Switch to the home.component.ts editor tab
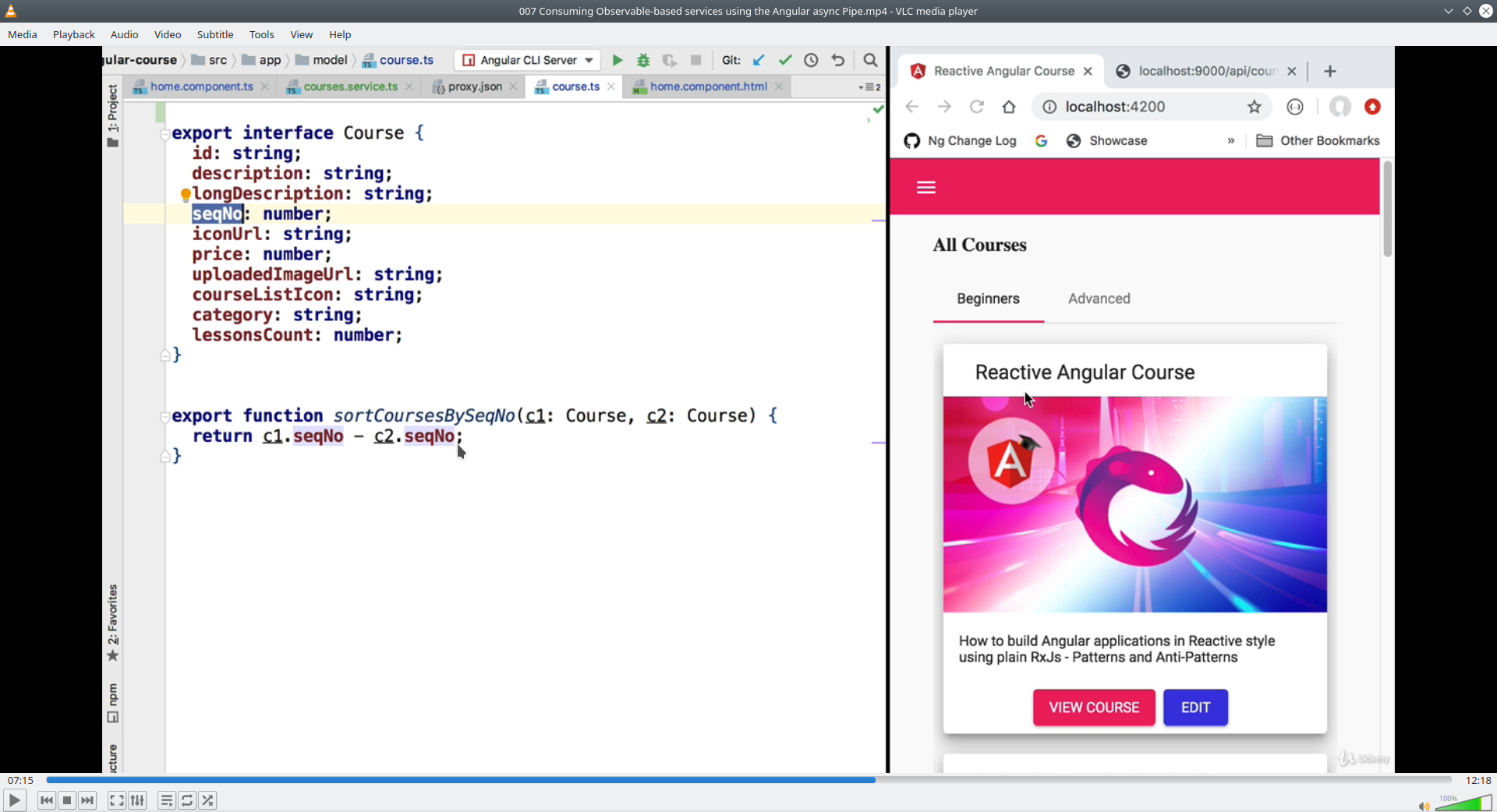 [x=201, y=86]
